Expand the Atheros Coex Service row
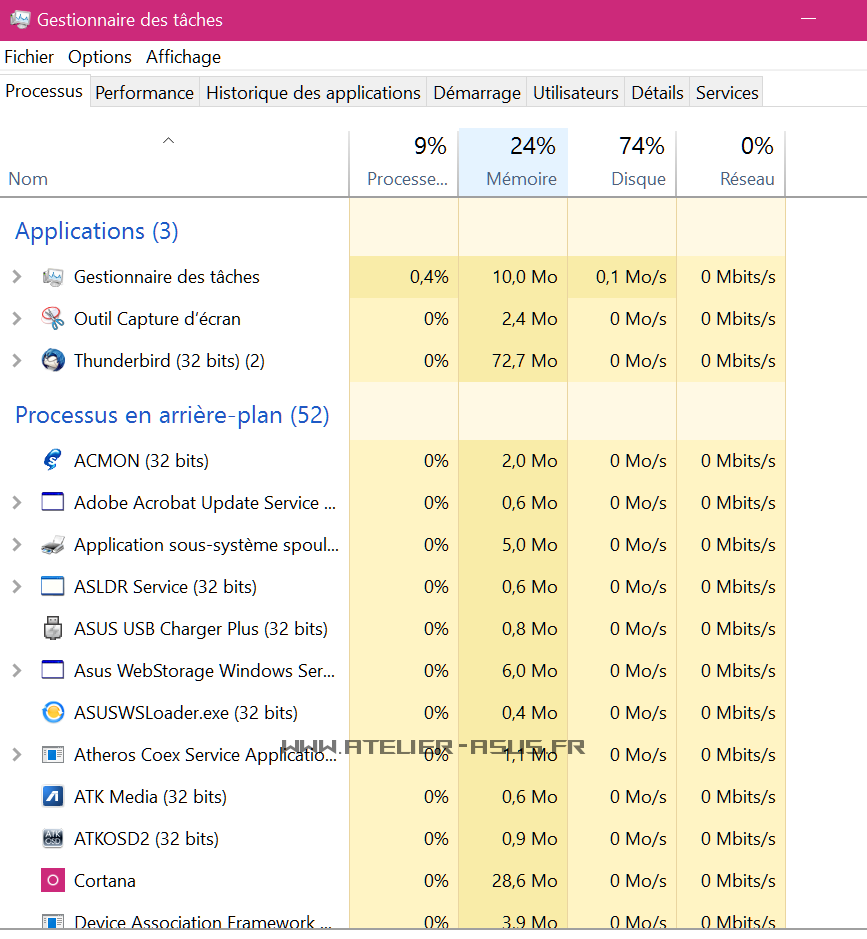867x939 pixels. (x=17, y=755)
